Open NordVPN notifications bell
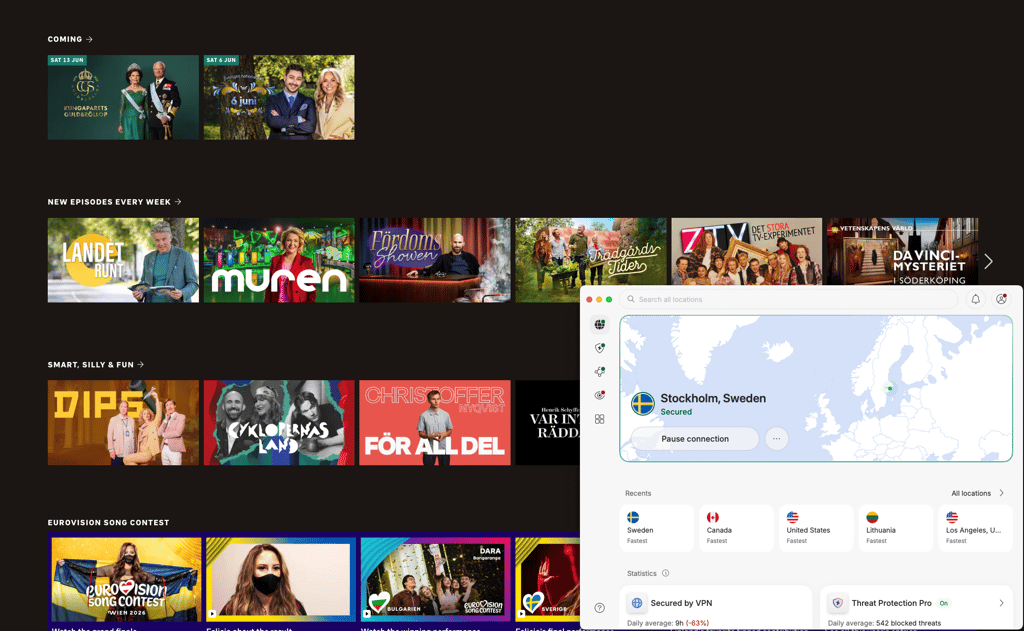Image resolution: width=1024 pixels, height=631 pixels. coord(976,299)
